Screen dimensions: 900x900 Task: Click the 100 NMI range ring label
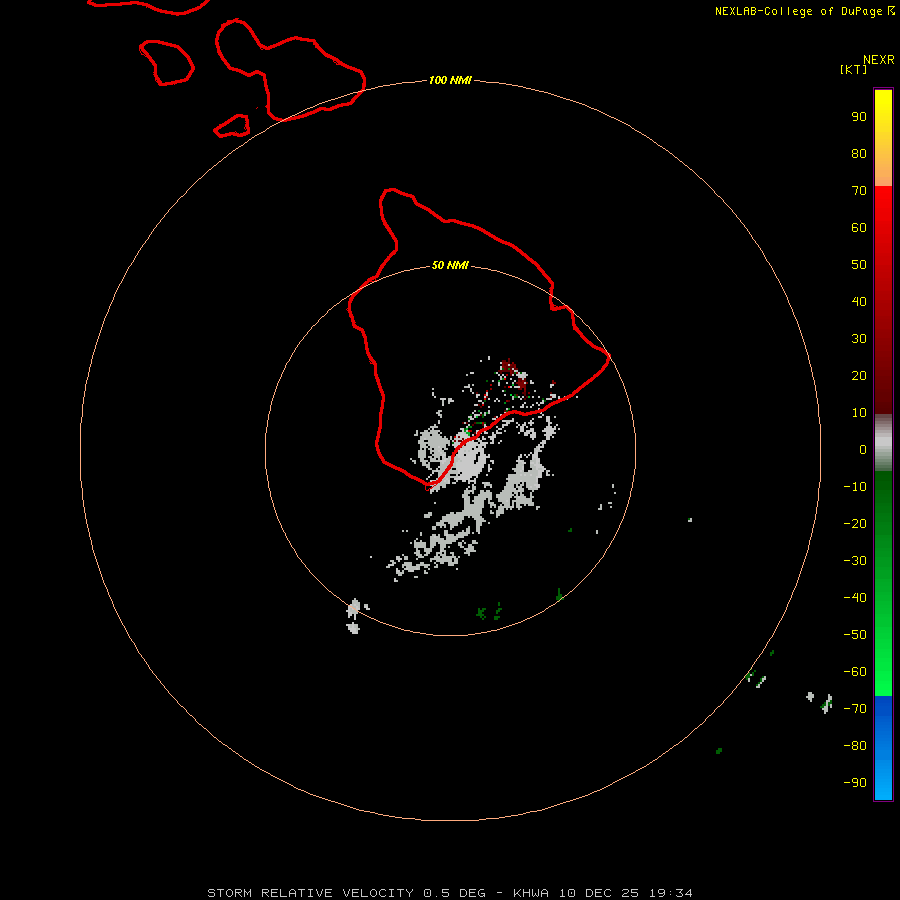point(450,80)
